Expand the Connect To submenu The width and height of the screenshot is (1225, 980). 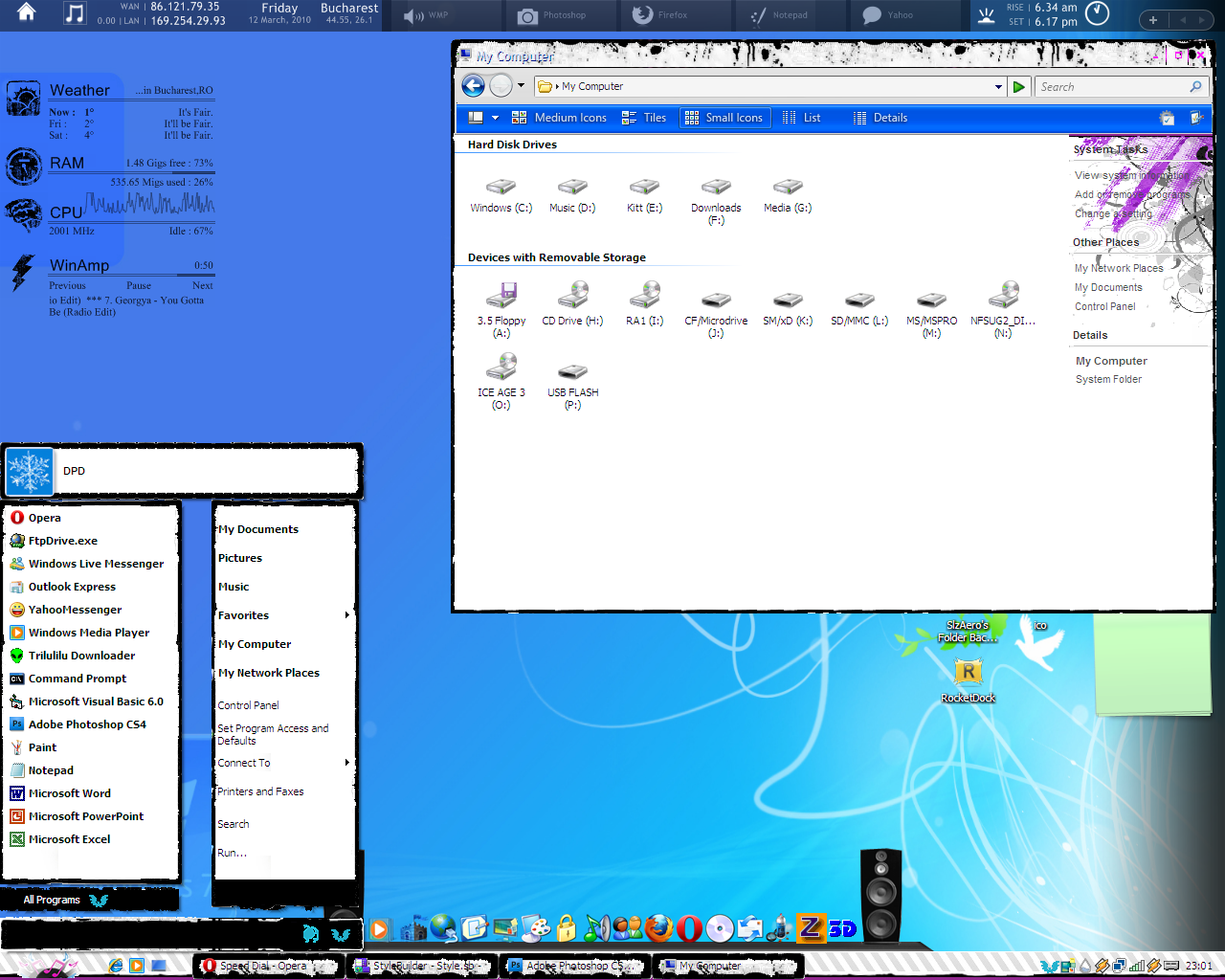click(284, 763)
